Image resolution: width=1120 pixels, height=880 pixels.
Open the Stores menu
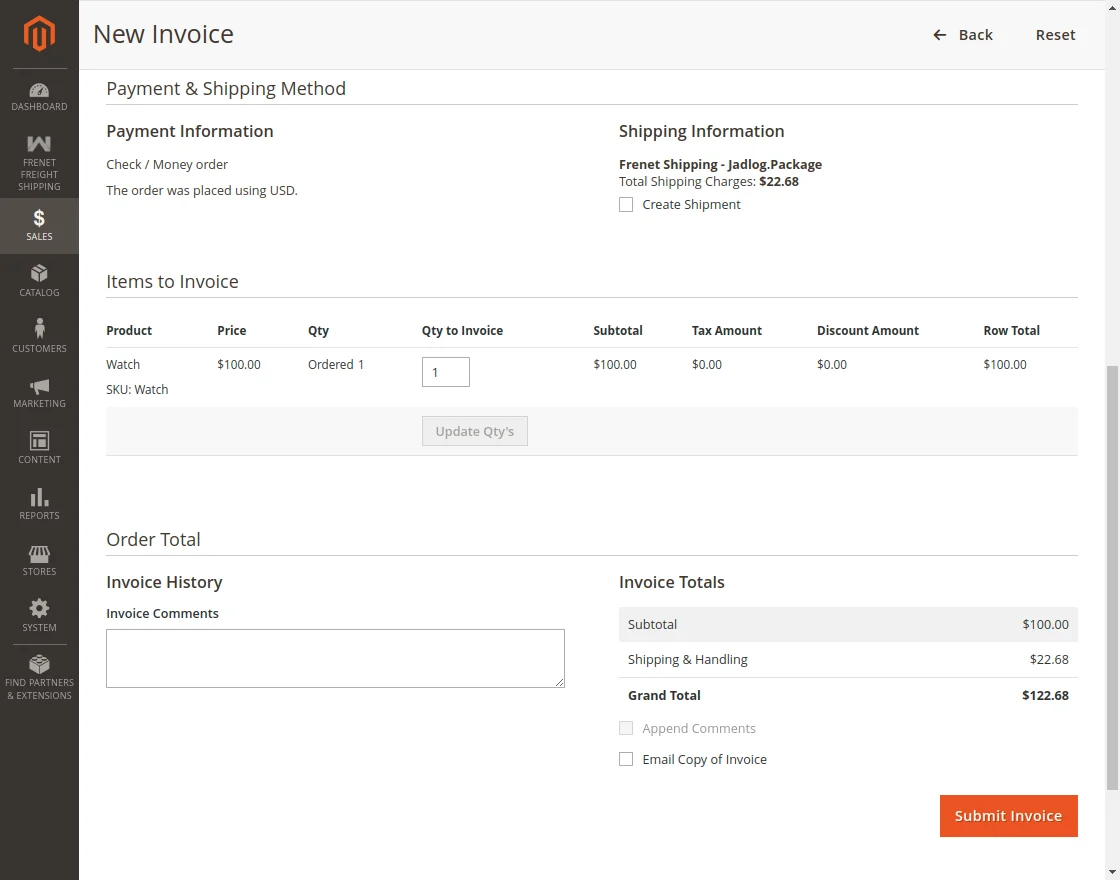click(x=39, y=561)
